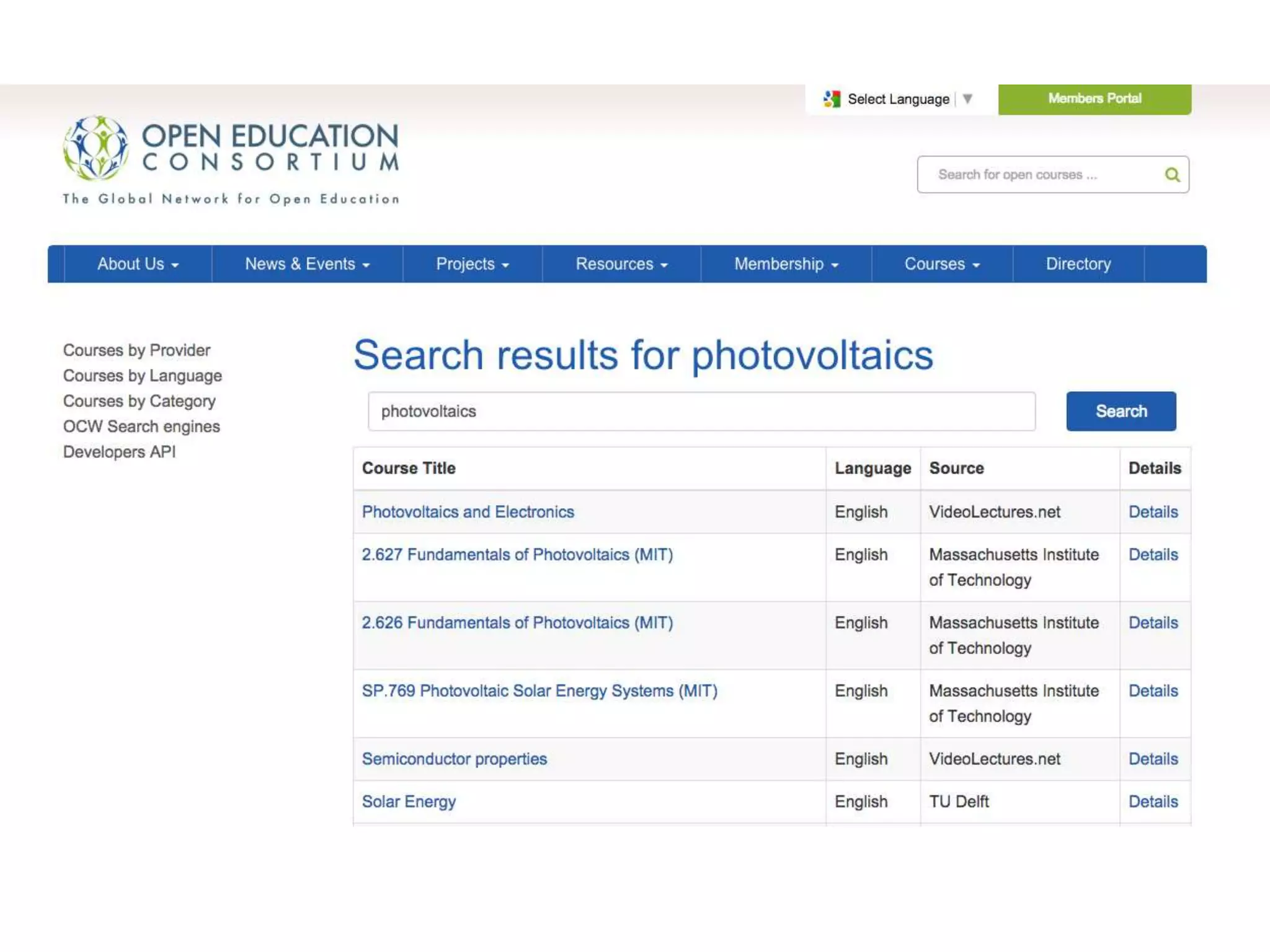This screenshot has height=952, width=1270.
Task: Open SP.769 Photovoltaic Solar Energy Systems course
Action: tap(539, 690)
